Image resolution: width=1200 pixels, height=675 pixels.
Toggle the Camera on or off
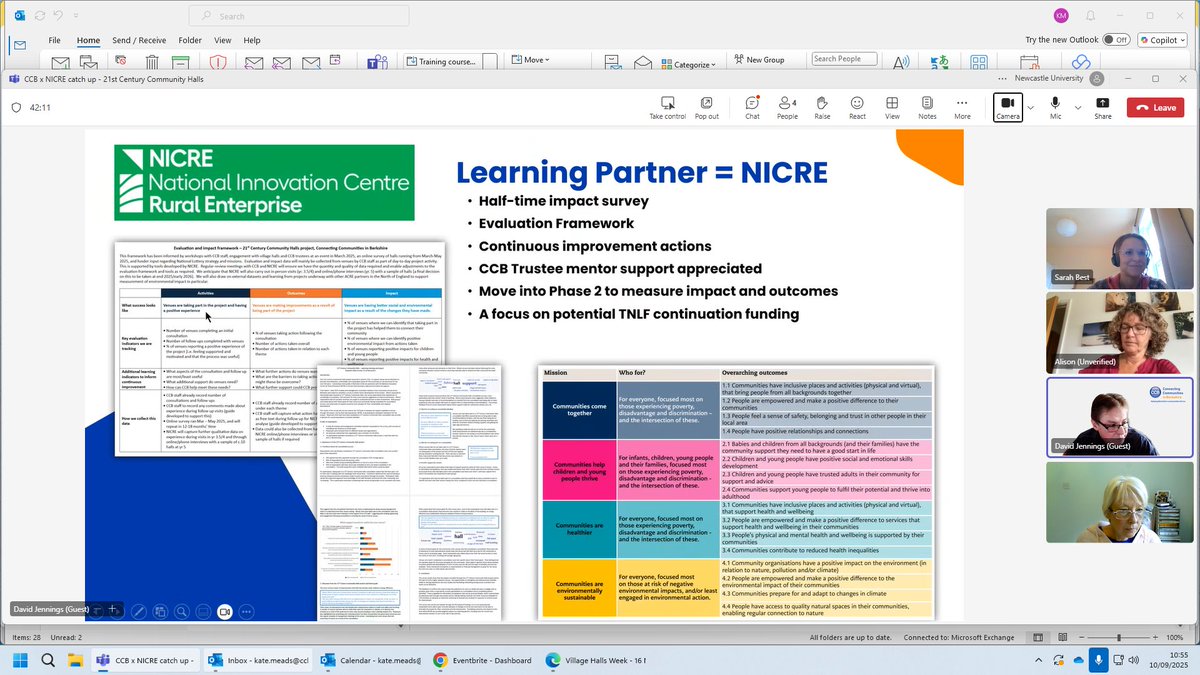1008,108
